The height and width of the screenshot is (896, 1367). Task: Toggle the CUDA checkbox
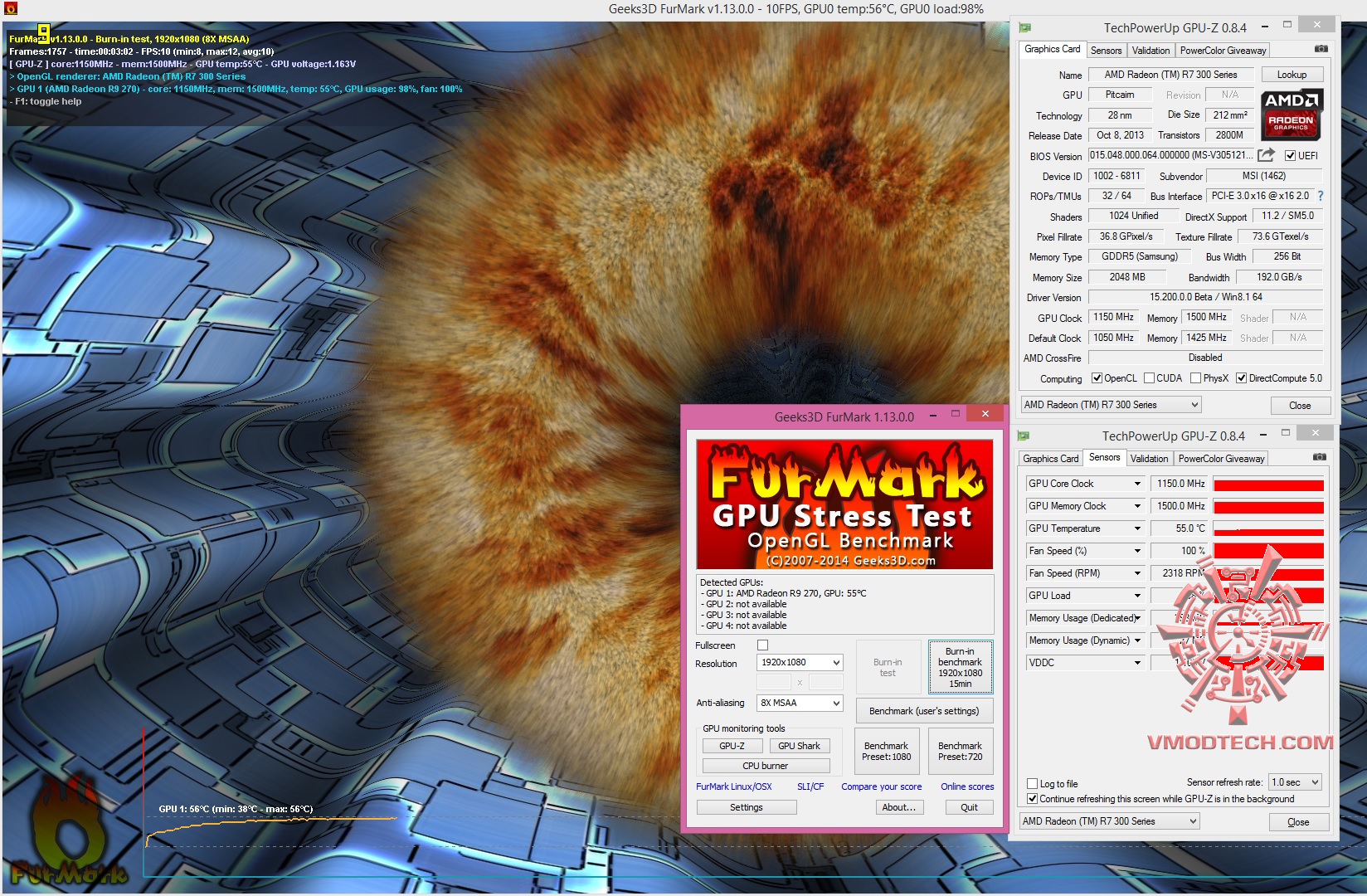point(1149,378)
